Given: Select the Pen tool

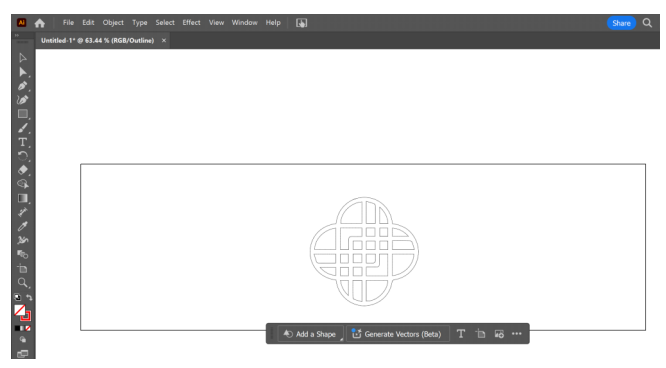Looking at the screenshot, I should [x=23, y=86].
